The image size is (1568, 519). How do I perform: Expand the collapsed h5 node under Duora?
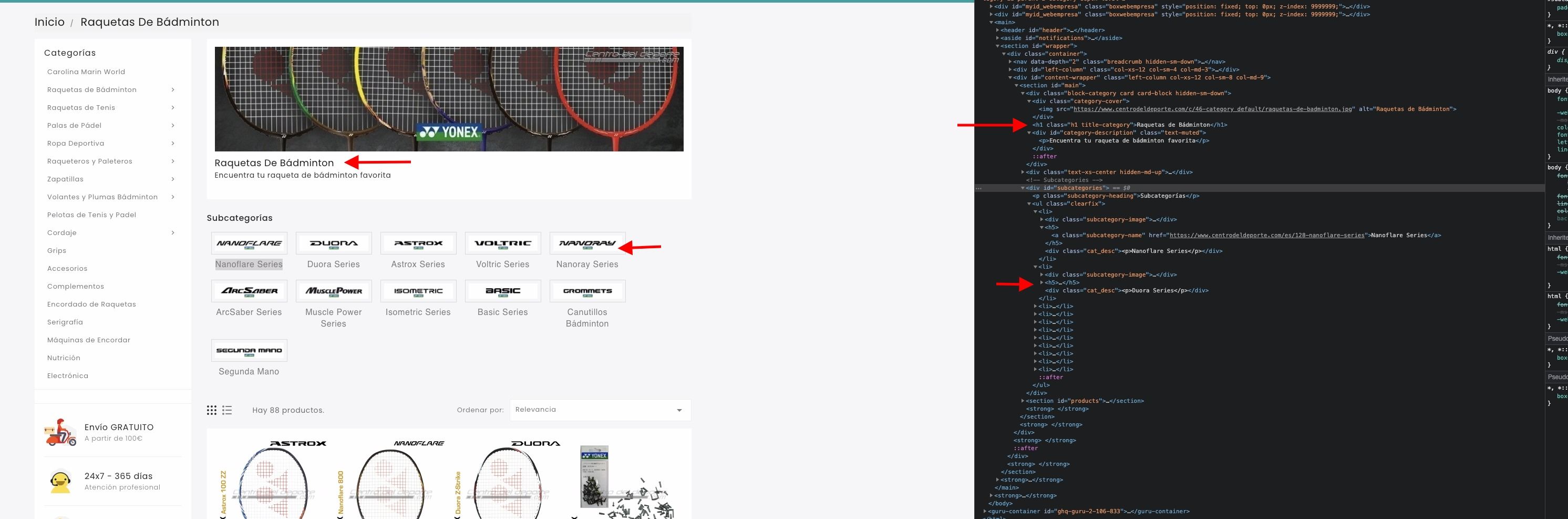click(1042, 283)
